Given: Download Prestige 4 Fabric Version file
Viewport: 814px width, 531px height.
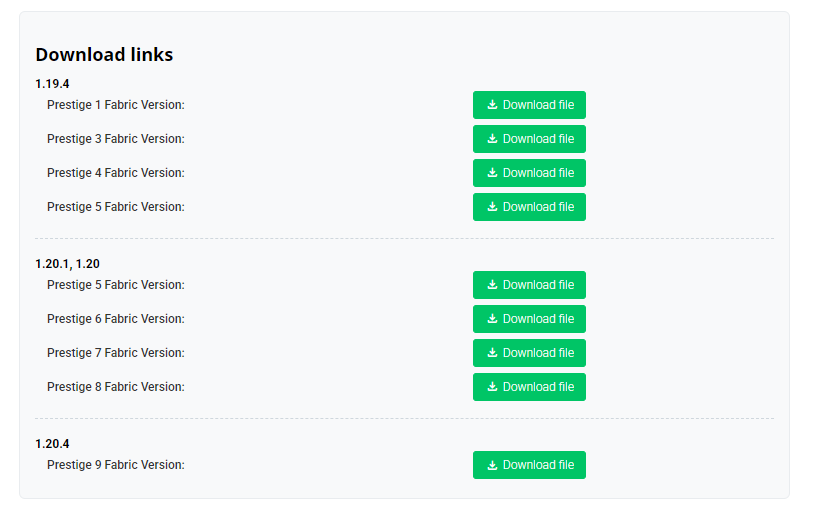Looking at the screenshot, I should 529,173.
